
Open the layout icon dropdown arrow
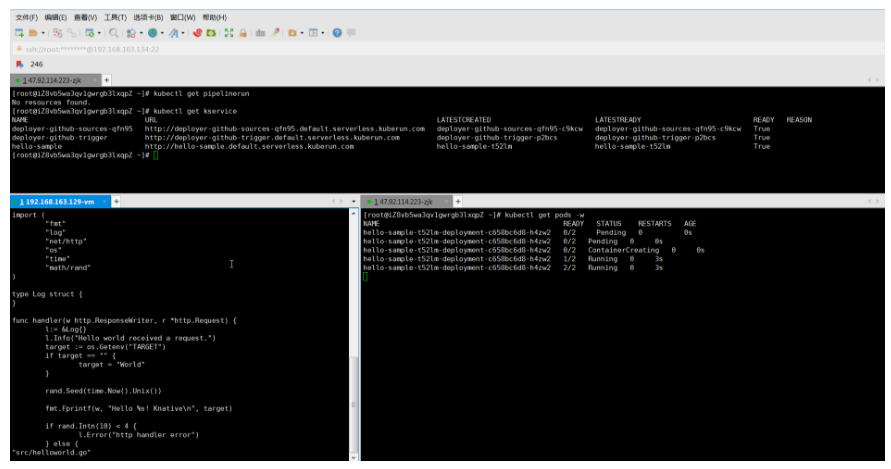324,33
